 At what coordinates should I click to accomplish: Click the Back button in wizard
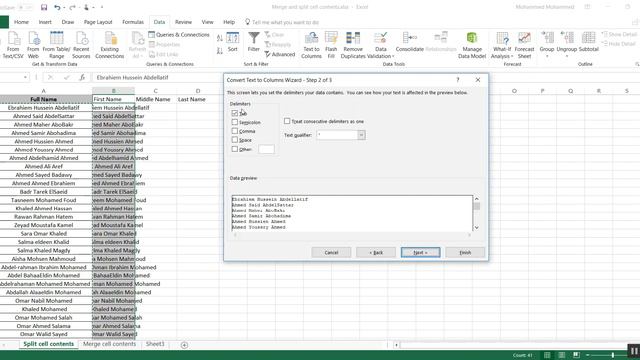(376, 252)
